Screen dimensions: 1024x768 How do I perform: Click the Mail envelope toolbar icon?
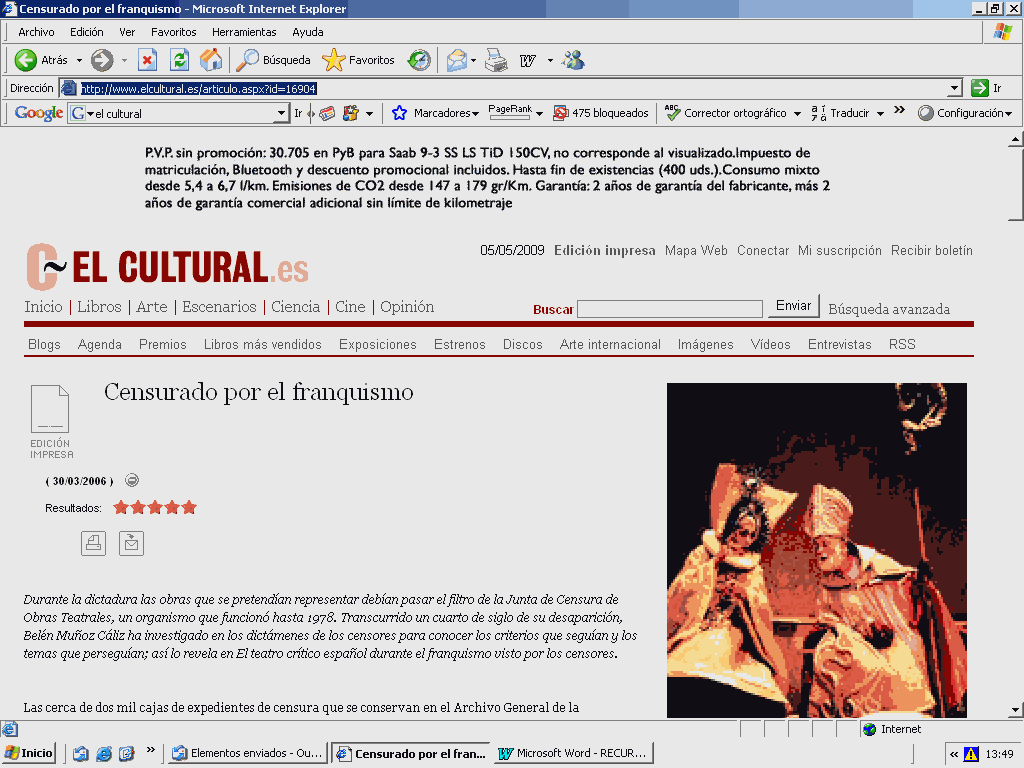(x=456, y=60)
